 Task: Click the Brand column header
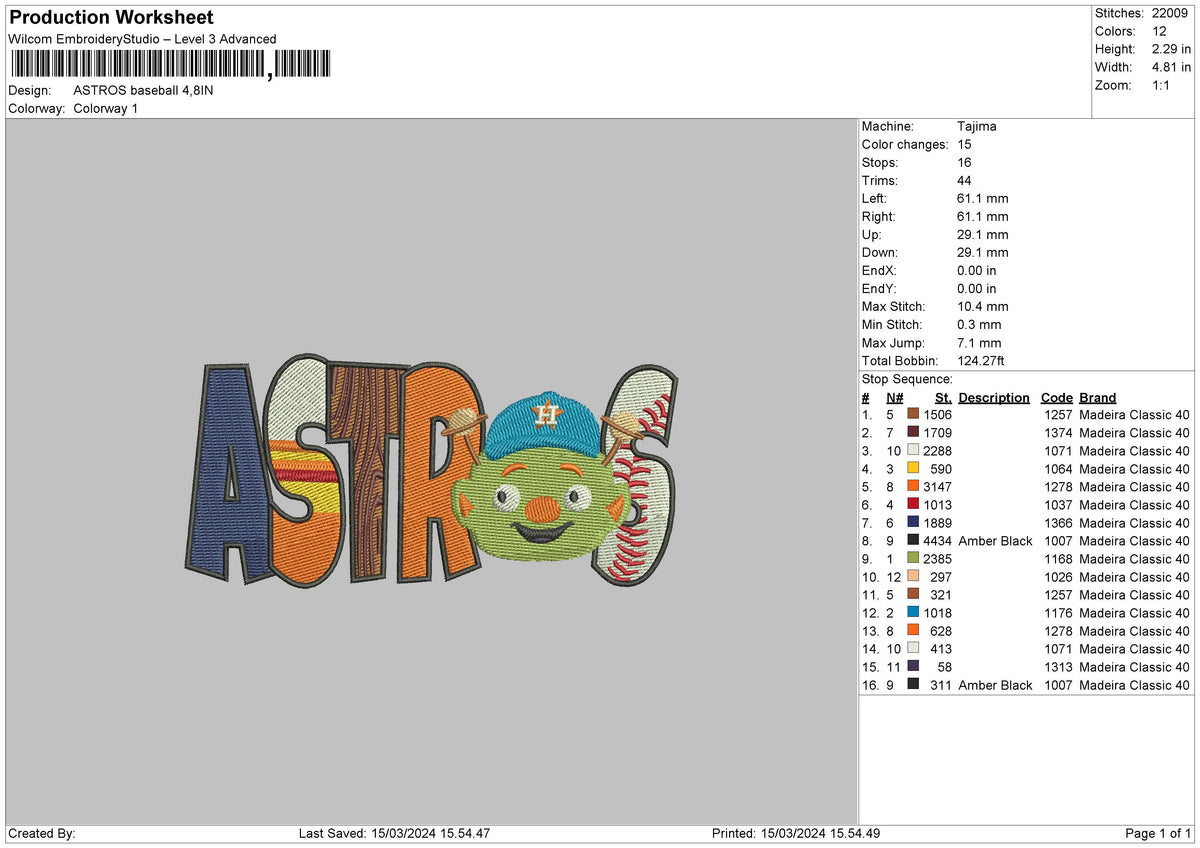tap(1097, 397)
